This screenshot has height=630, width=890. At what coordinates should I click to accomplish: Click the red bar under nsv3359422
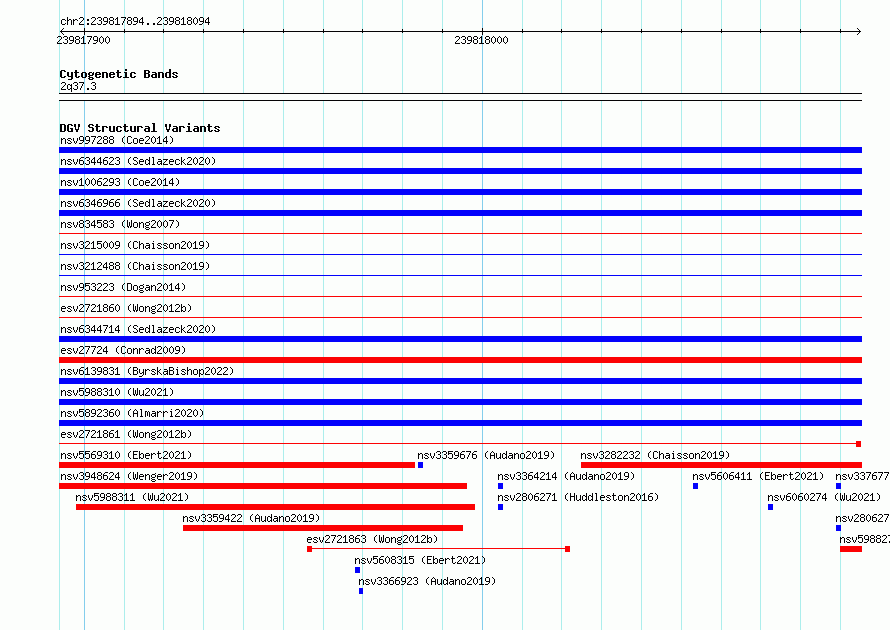[323, 528]
